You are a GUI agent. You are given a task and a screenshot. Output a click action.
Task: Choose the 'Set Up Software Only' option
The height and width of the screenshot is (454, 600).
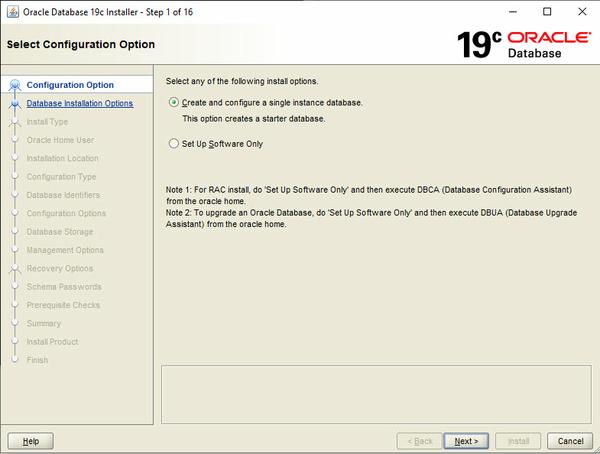[x=175, y=143]
